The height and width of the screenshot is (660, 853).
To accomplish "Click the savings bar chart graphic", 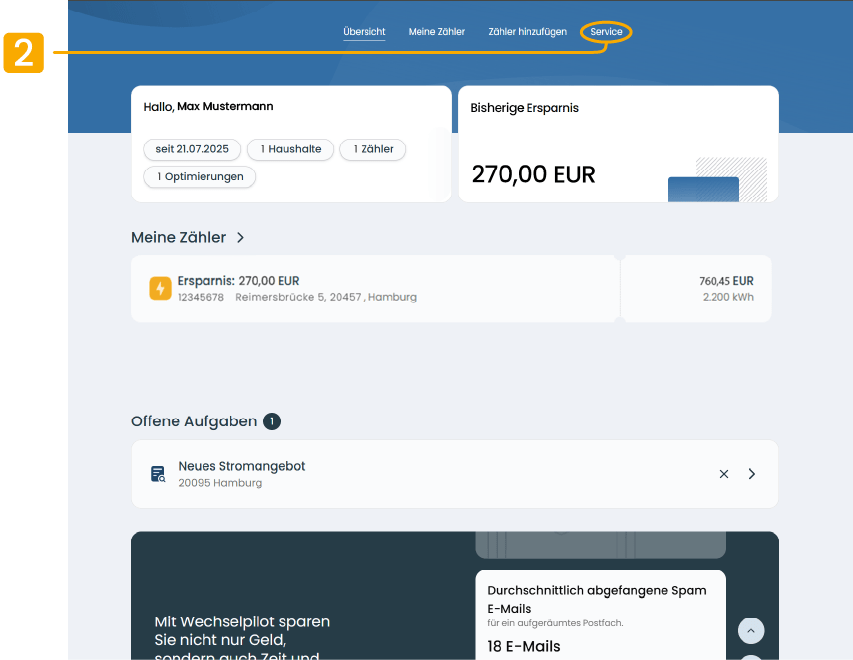I will [x=716, y=180].
